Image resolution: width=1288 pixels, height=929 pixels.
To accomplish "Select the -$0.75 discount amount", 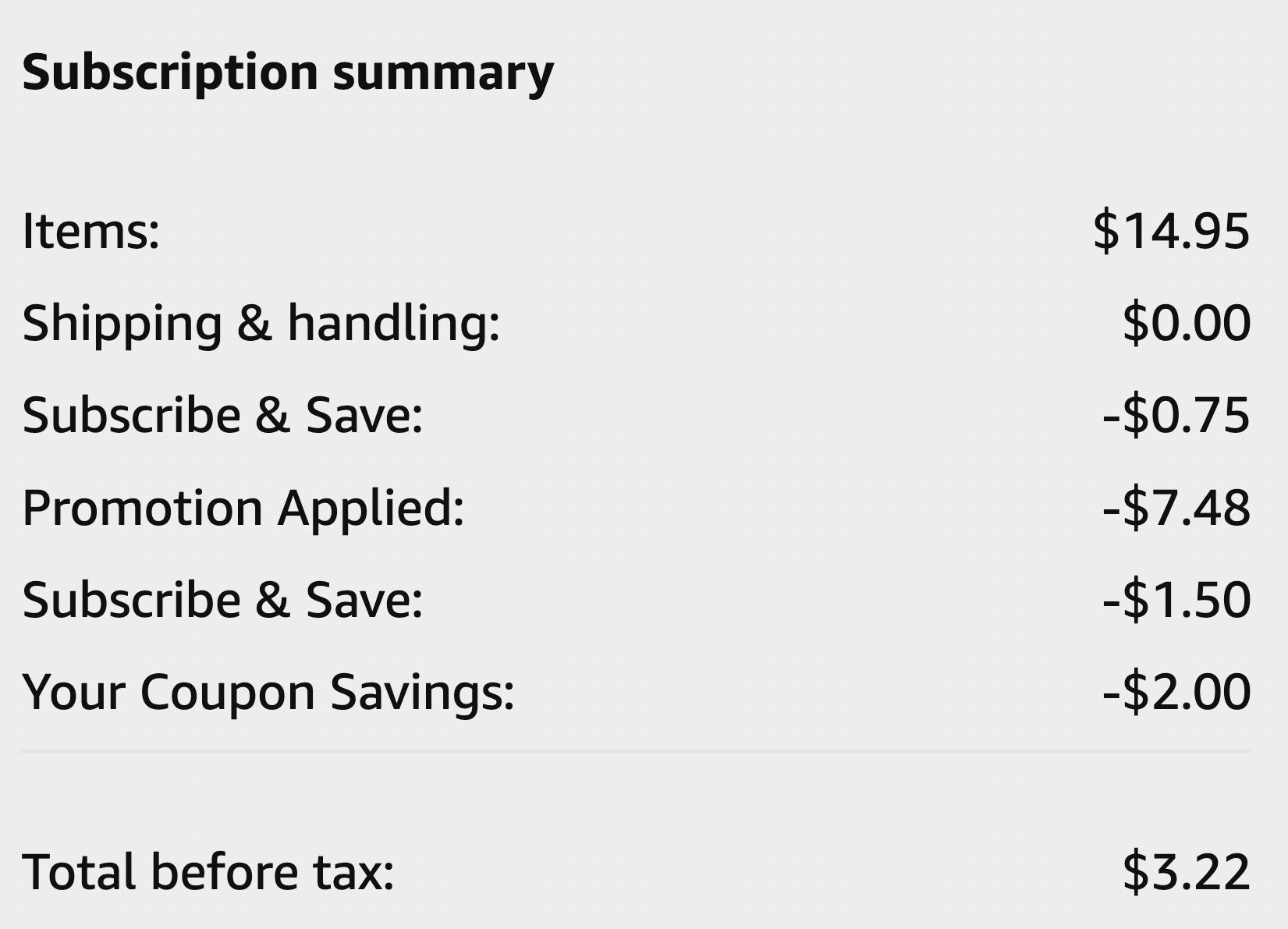I will 1176,415.
